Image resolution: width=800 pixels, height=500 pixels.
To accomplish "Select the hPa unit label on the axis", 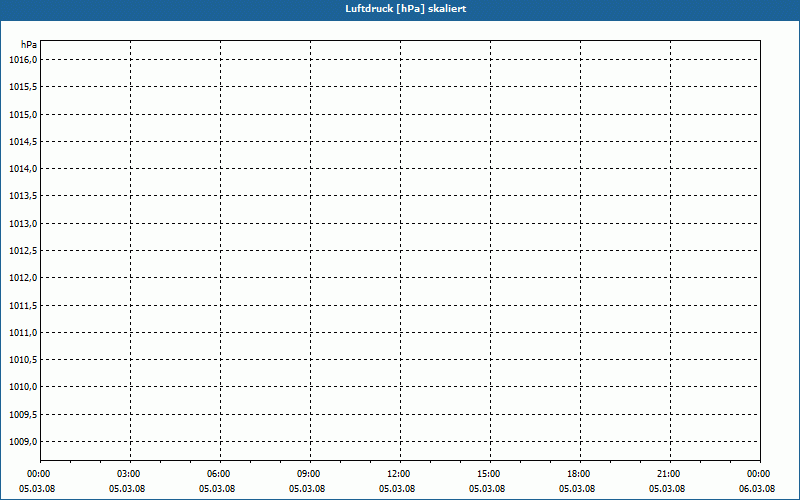I will (x=29, y=45).
